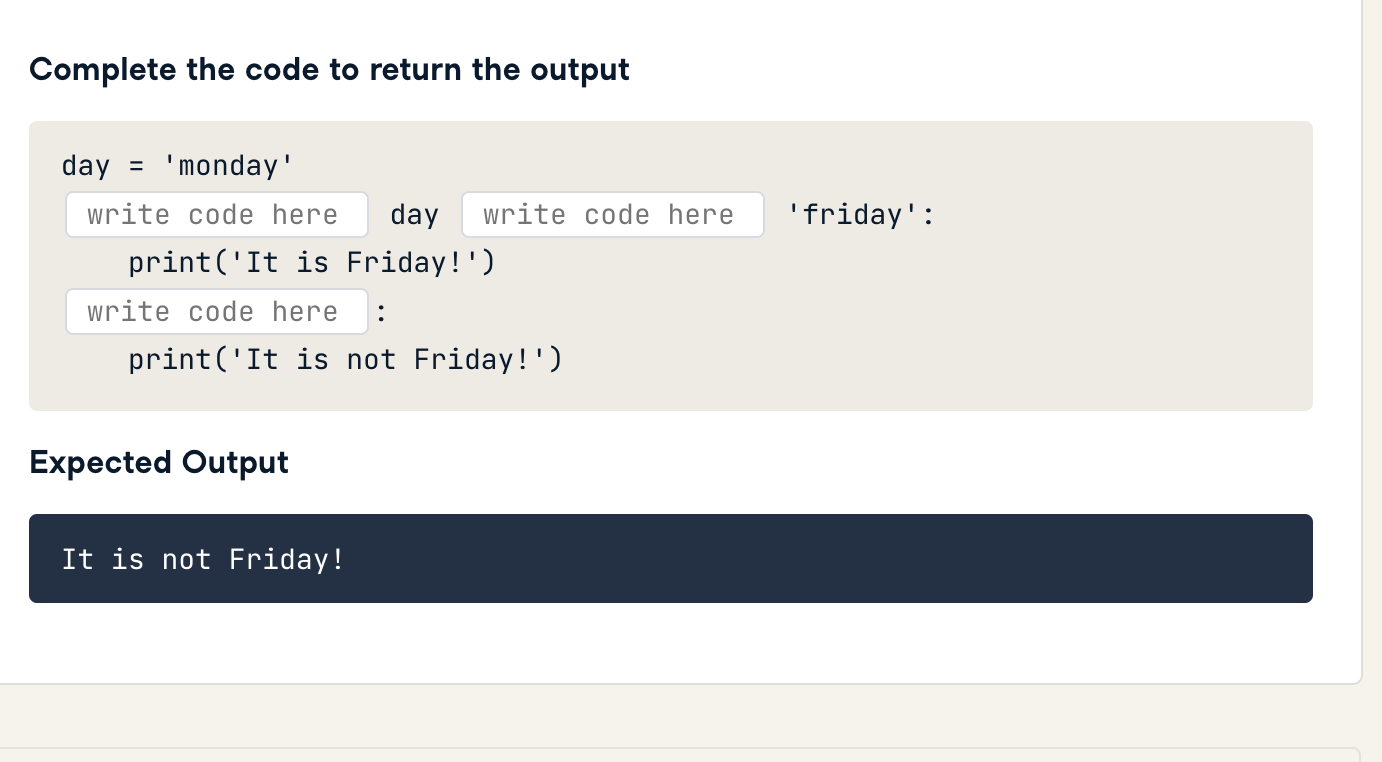The width and height of the screenshot is (1382, 762).
Task: Select the blank field before the lone colon
Action: [x=217, y=312]
